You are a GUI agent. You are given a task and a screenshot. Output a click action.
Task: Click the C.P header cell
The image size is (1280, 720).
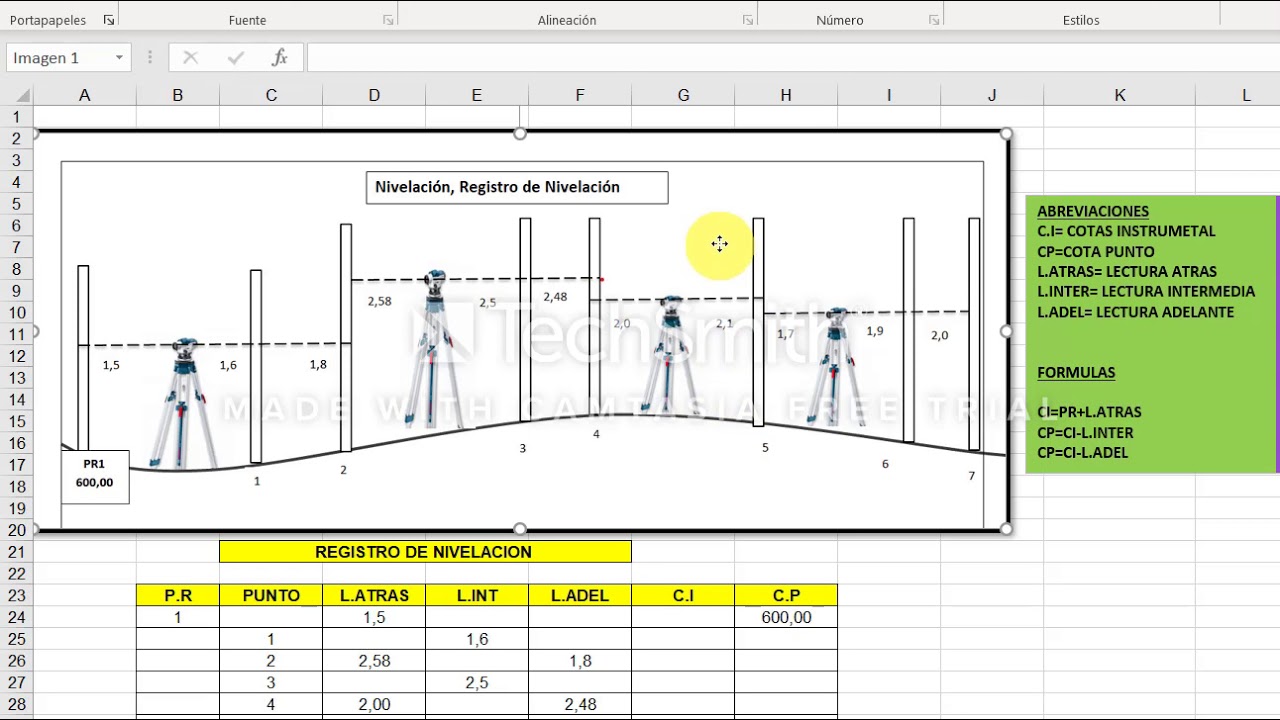tap(786, 596)
